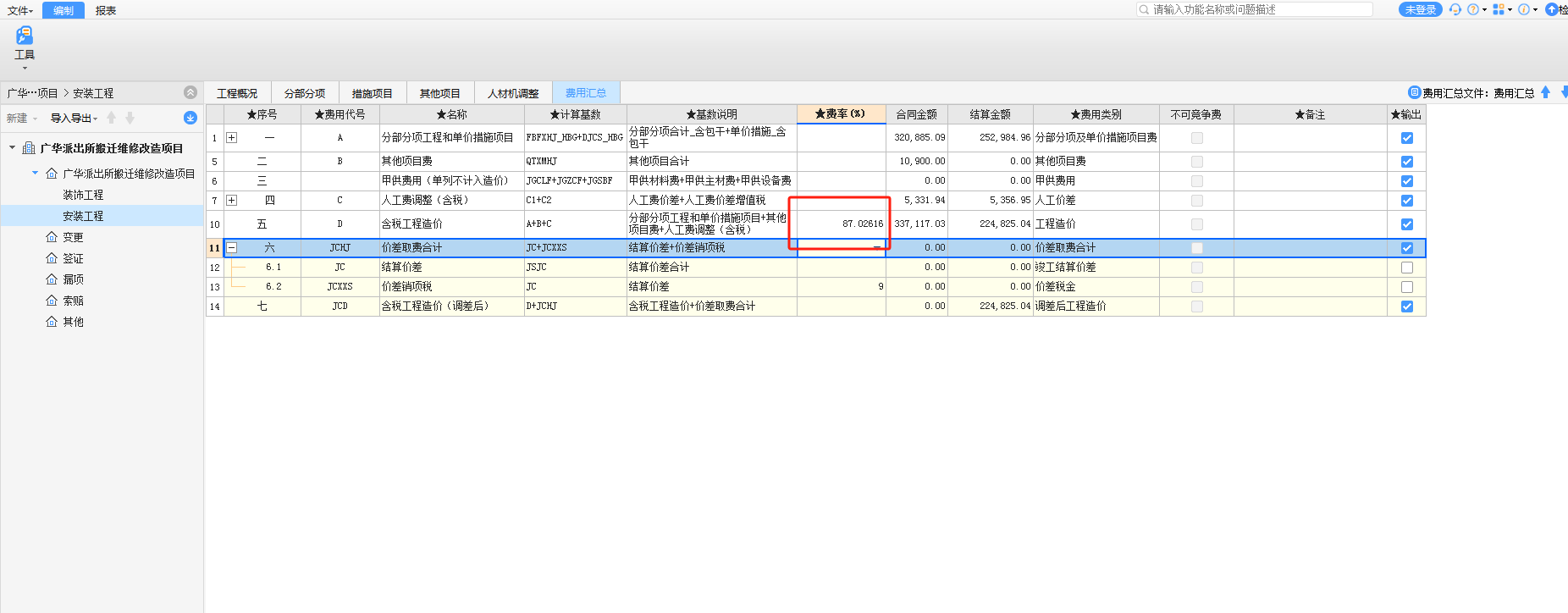
Task: Toggle 输出 checkbox for 含税工程造价(调差后) row
Action: pyautogui.click(x=1407, y=306)
